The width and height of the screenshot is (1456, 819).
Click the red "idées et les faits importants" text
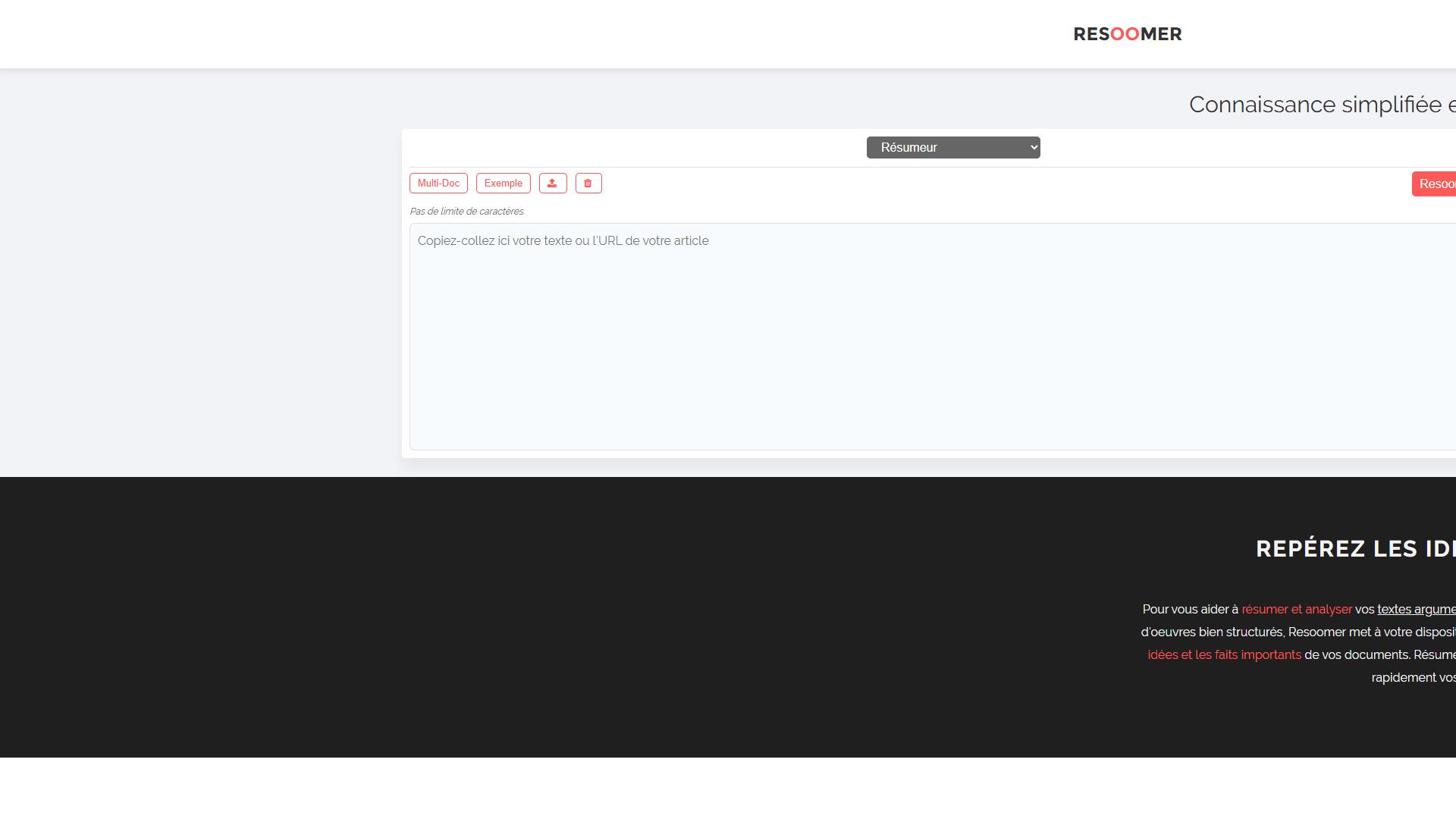point(1225,655)
